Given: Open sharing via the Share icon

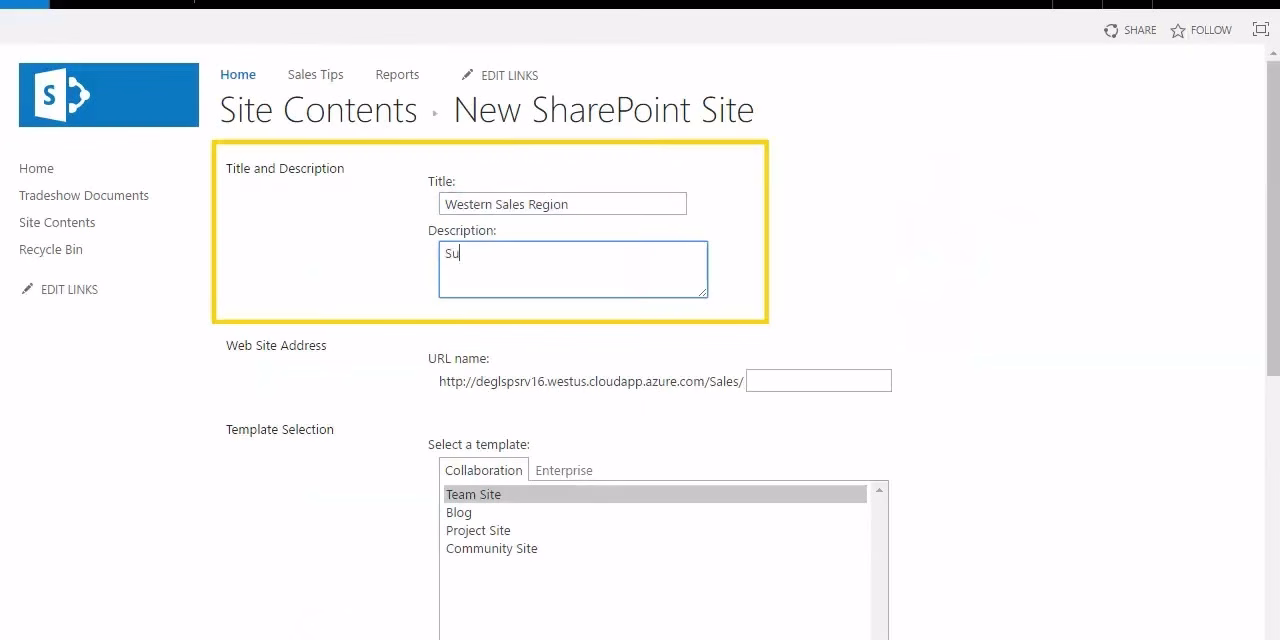Looking at the screenshot, I should click(1130, 30).
